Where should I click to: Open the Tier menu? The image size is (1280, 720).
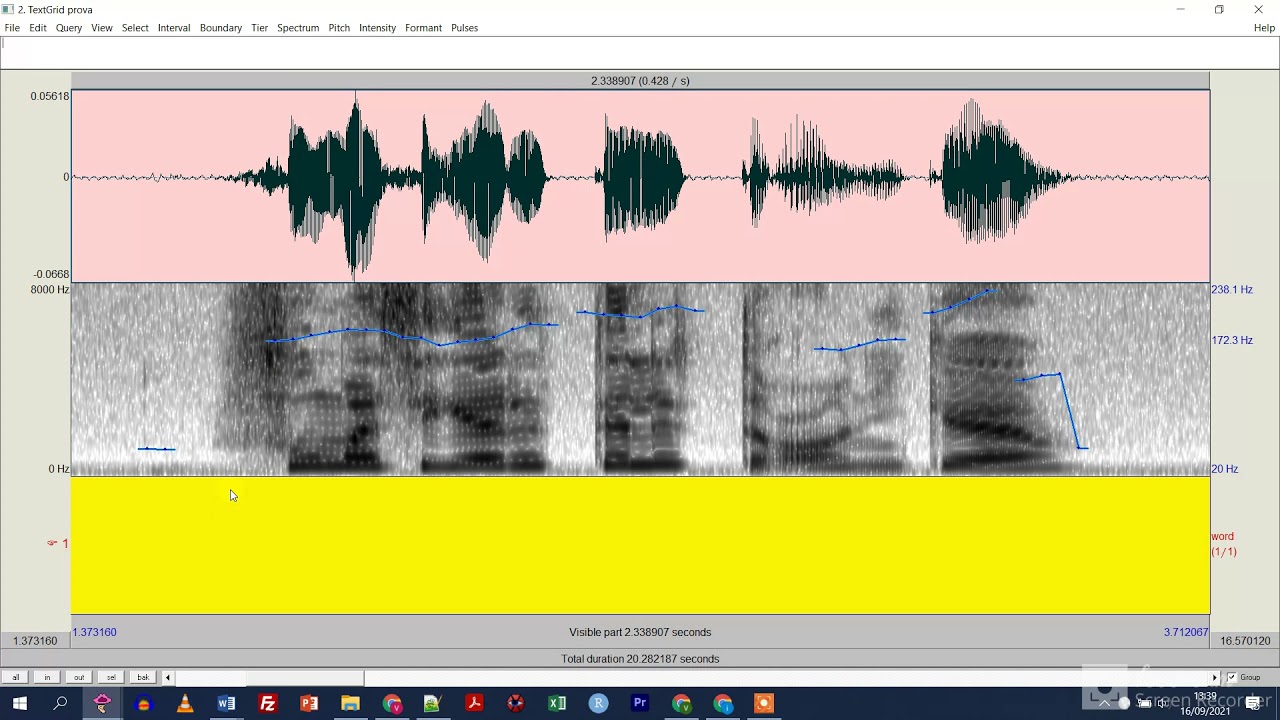tap(260, 28)
